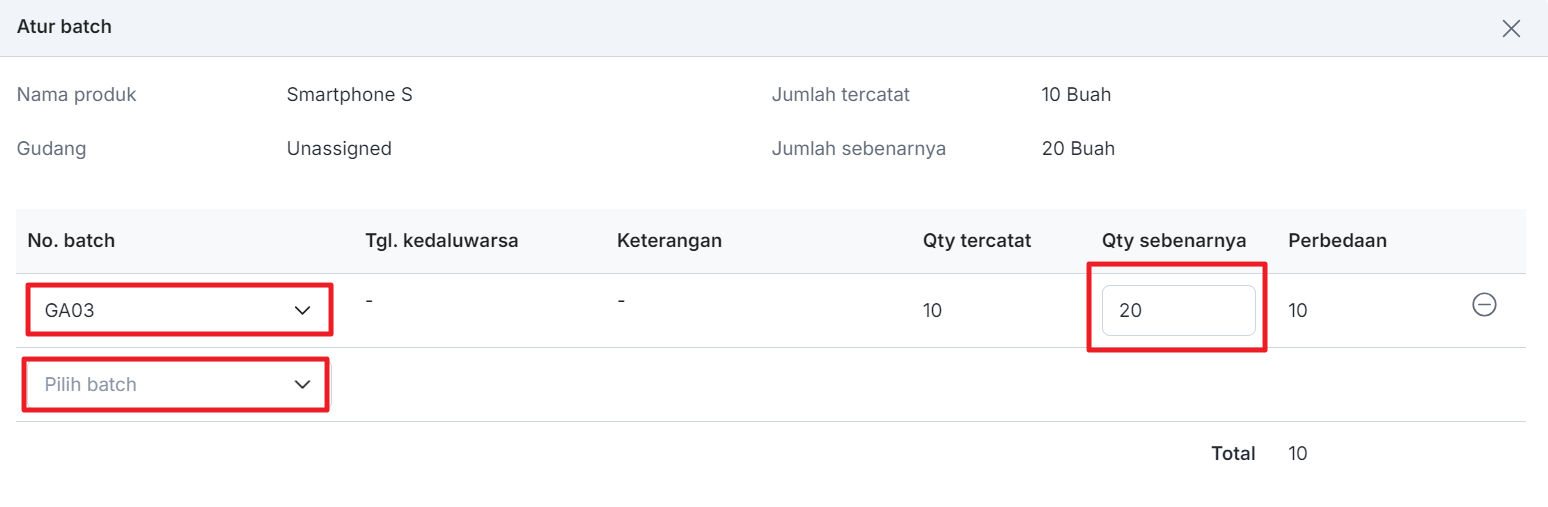
Task: Click the 20 Buah actual amount
Action: (x=1078, y=149)
